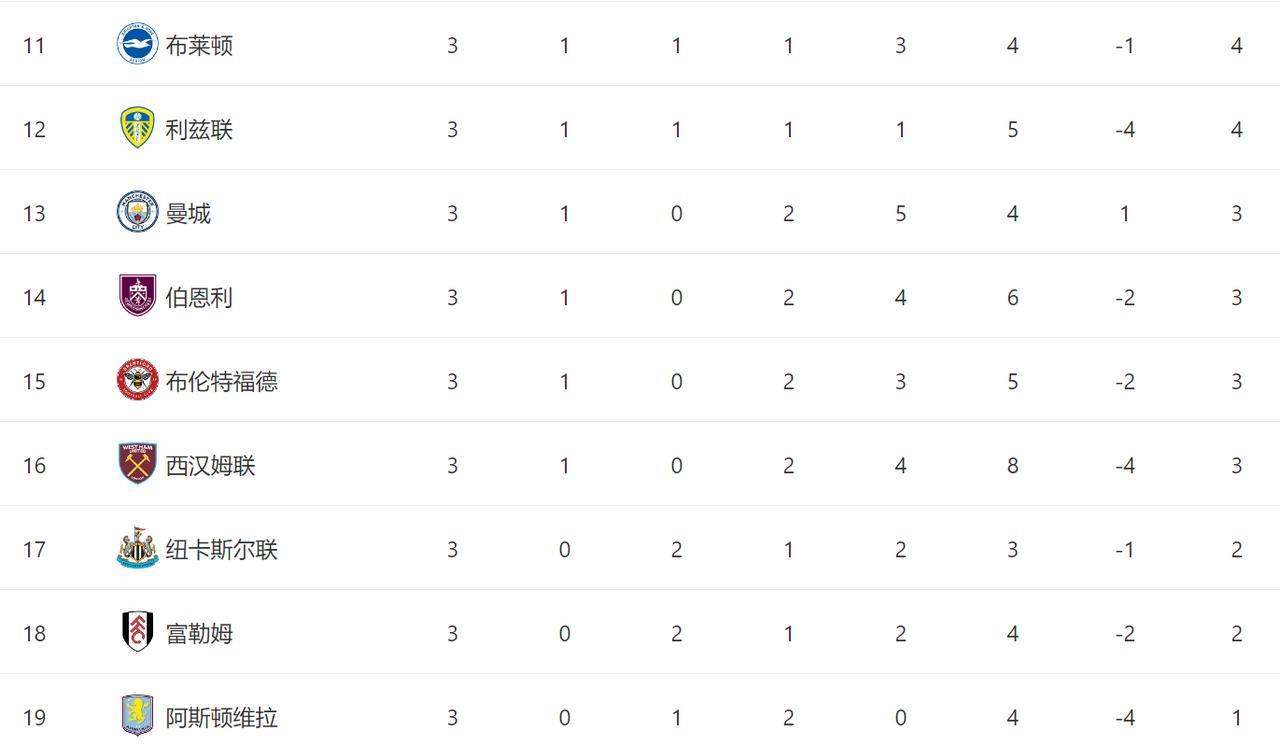
Task: Click the Manchester City badge icon
Action: click(137, 213)
